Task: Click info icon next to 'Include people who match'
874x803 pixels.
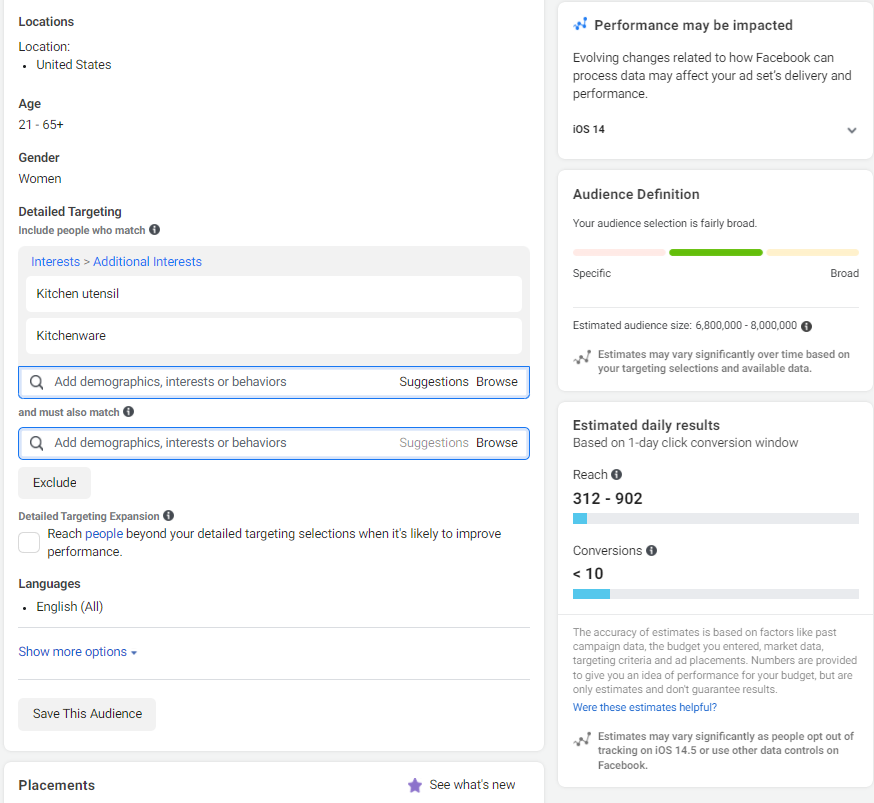Action: (155, 230)
